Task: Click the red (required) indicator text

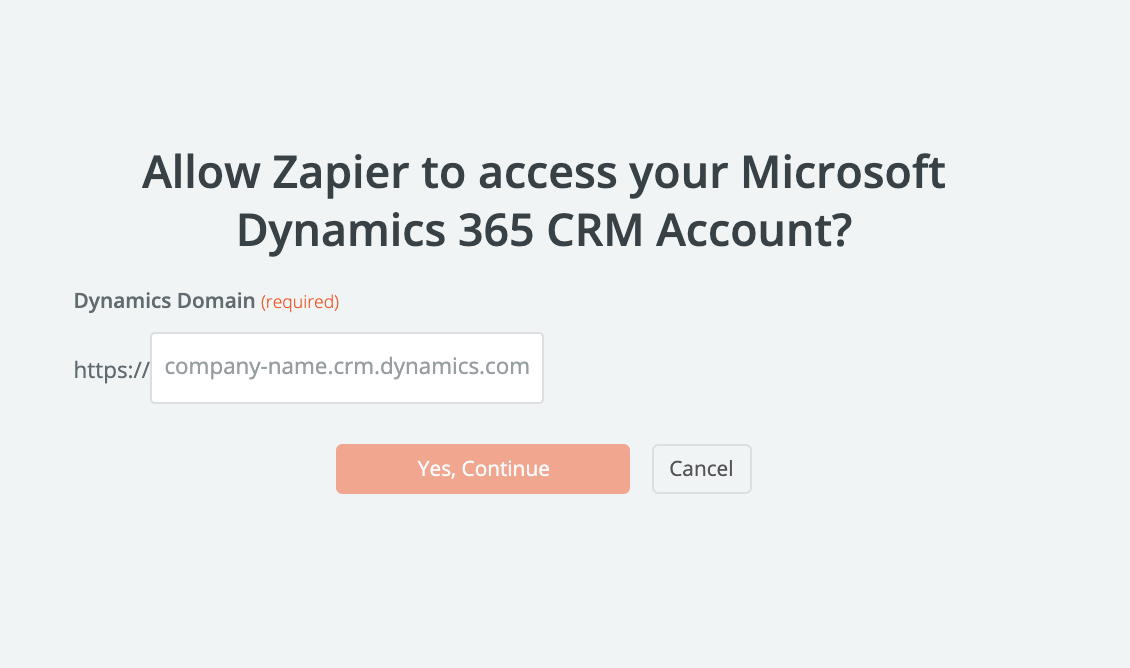Action: tap(300, 302)
